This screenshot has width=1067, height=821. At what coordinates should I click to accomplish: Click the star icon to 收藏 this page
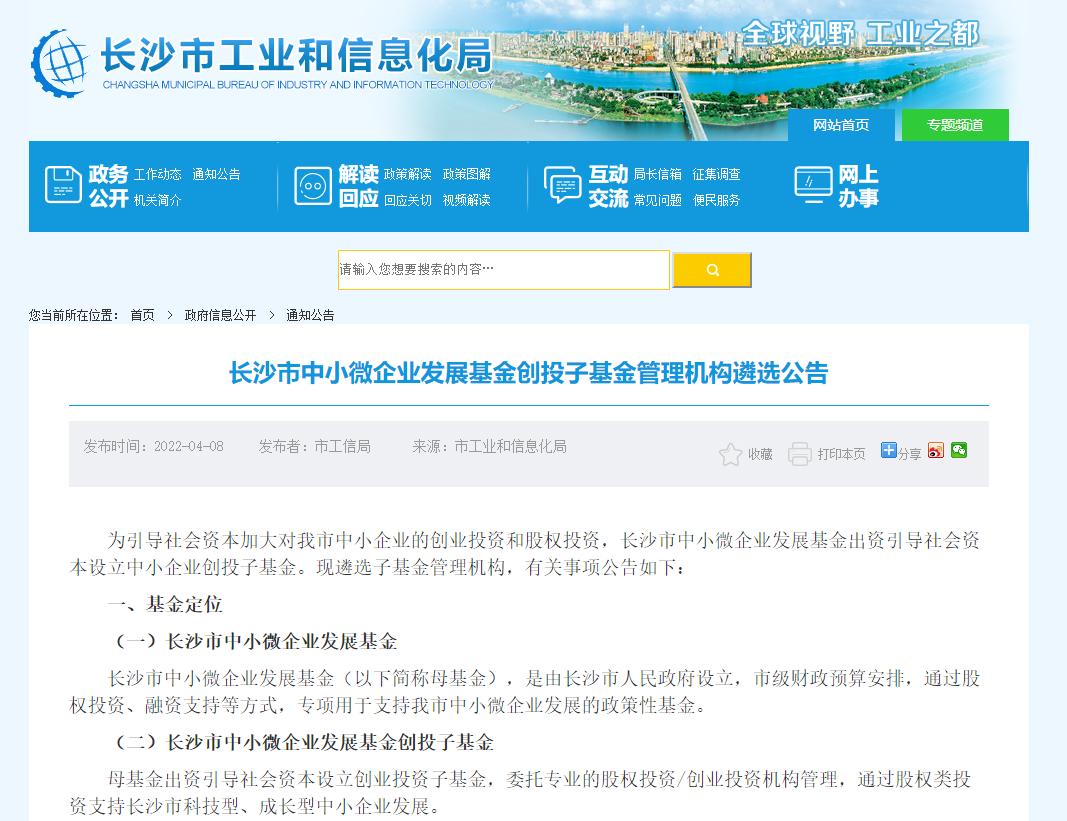[x=730, y=452]
